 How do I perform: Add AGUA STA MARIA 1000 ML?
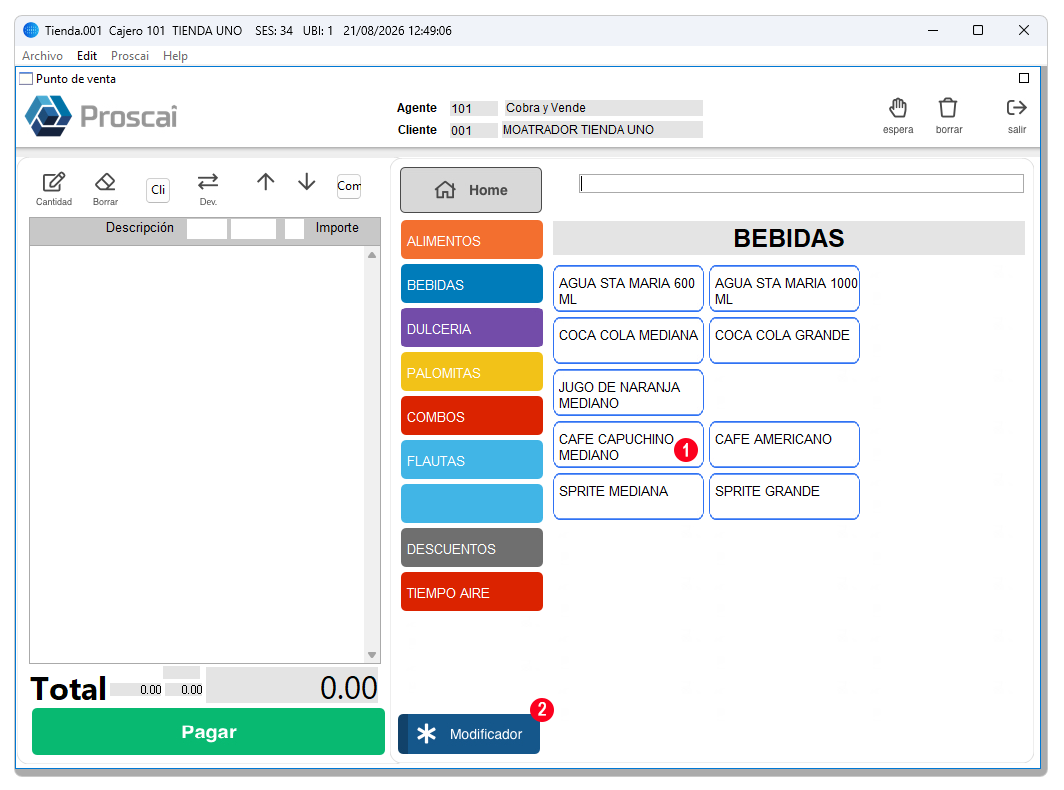click(x=784, y=289)
